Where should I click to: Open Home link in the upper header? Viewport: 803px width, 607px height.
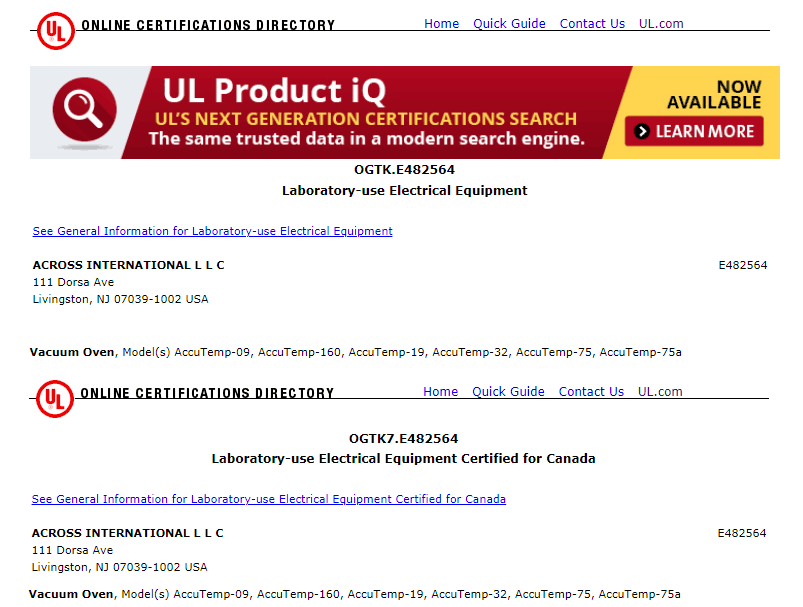(x=441, y=24)
